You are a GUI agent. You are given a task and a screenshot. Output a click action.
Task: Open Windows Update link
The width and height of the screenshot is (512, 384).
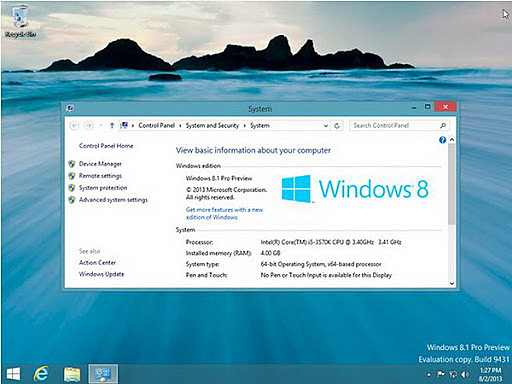click(x=101, y=274)
